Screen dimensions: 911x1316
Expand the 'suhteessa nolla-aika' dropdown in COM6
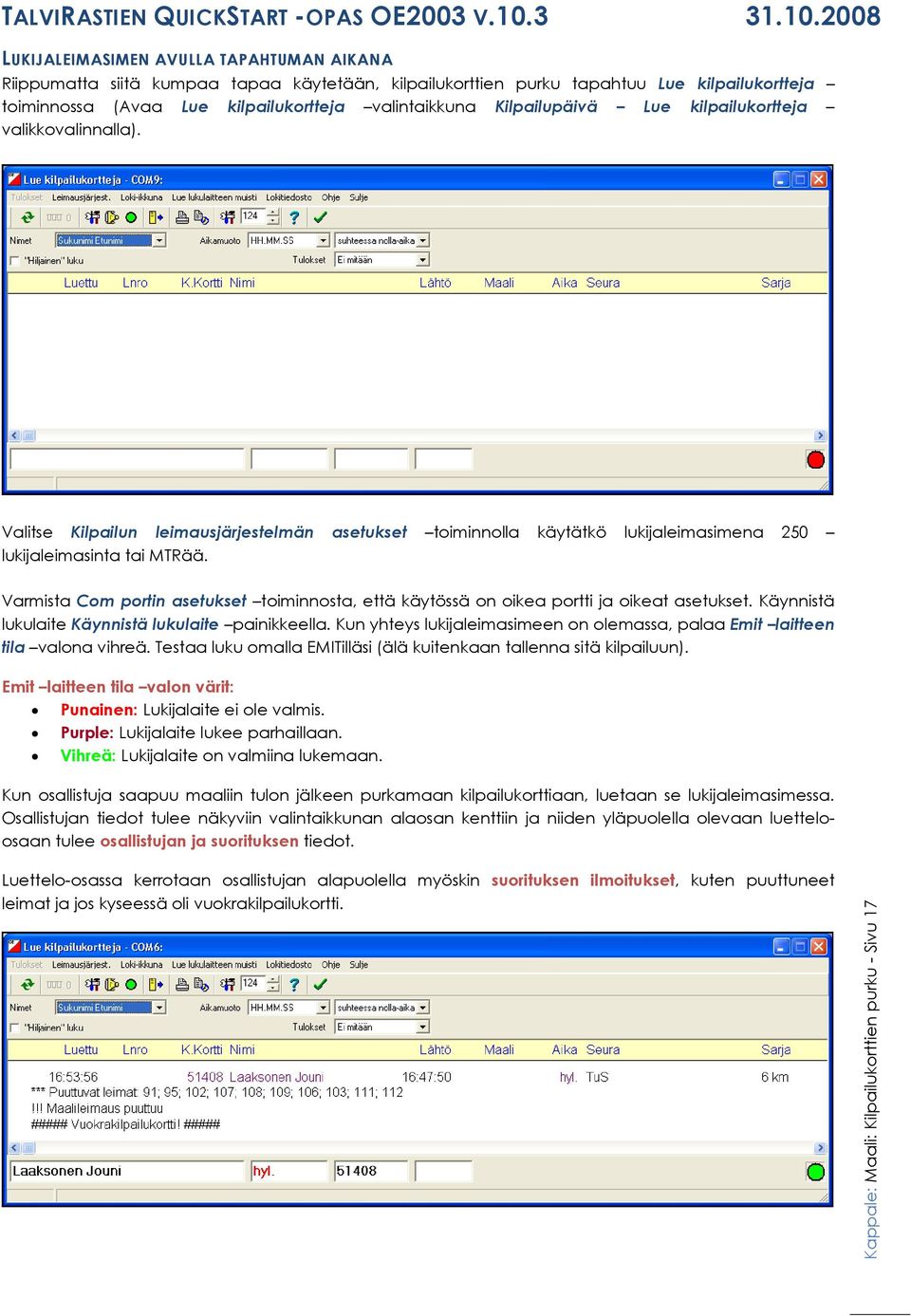[423, 1008]
